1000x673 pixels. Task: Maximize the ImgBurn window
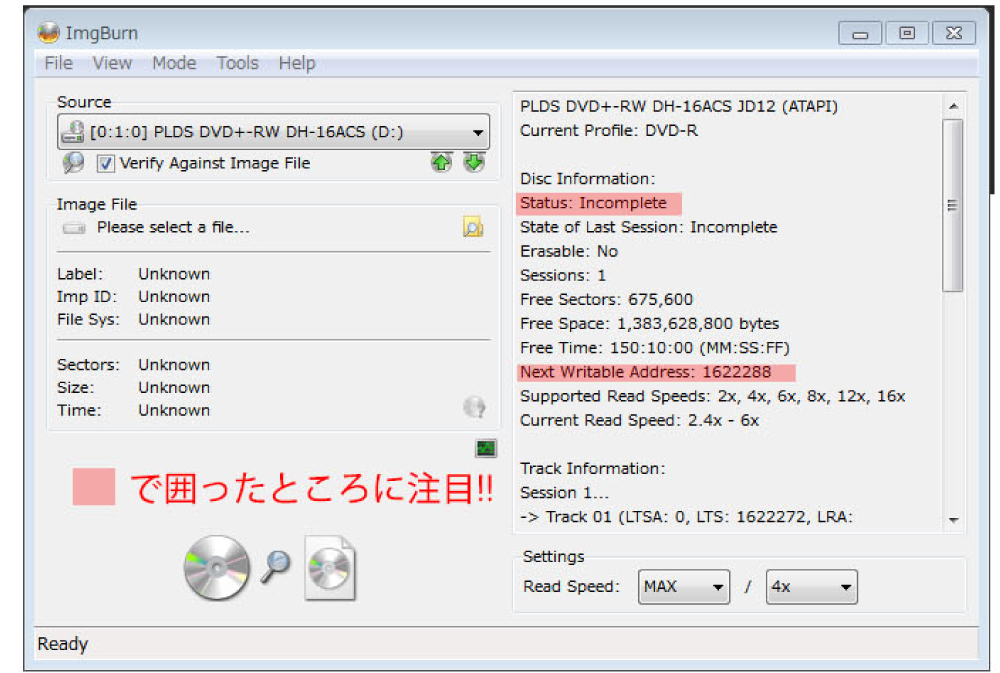click(906, 33)
